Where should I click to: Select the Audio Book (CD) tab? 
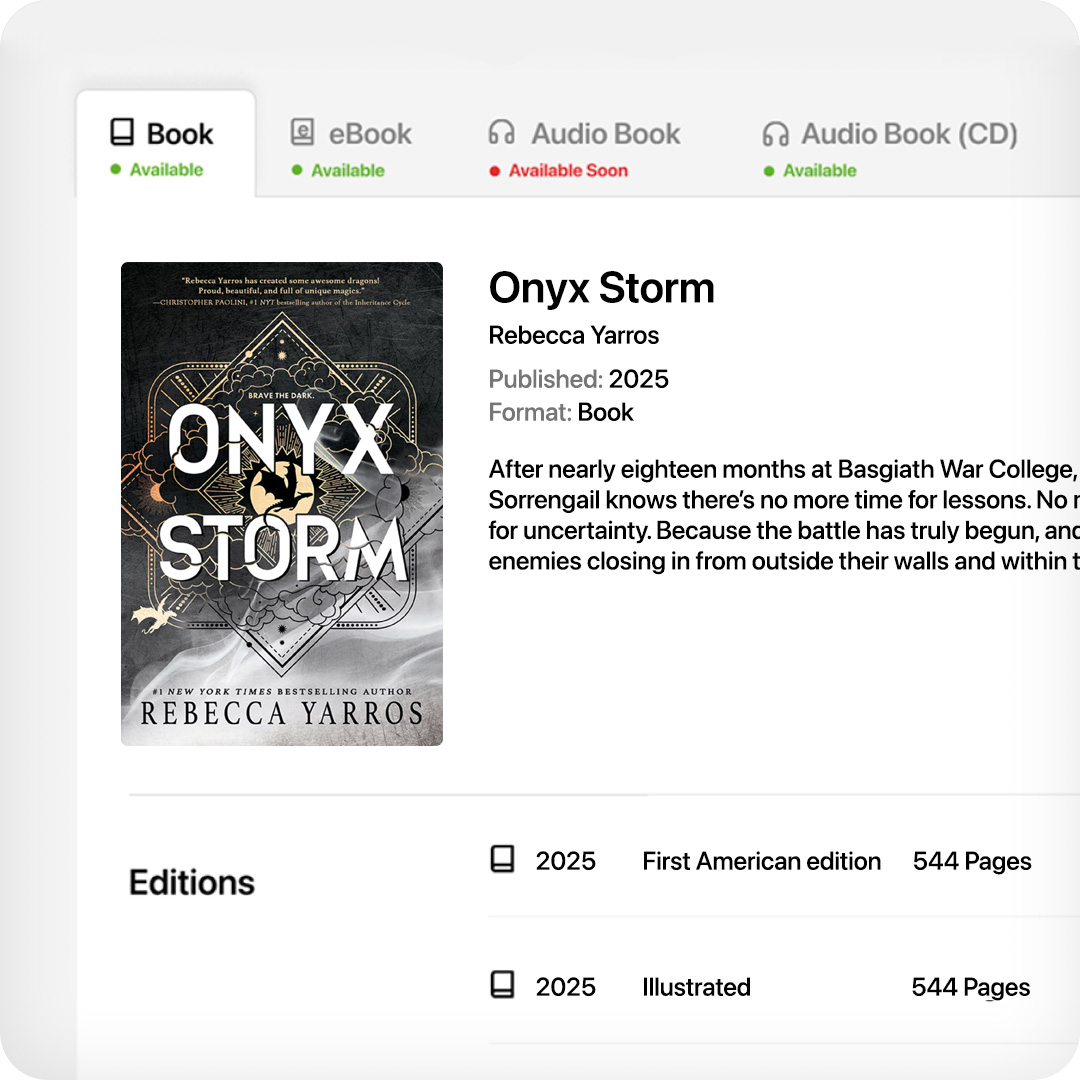[x=890, y=145]
